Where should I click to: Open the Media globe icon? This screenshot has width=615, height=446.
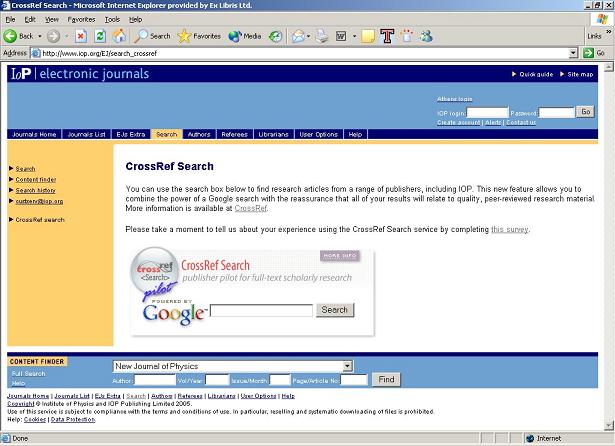pos(235,36)
